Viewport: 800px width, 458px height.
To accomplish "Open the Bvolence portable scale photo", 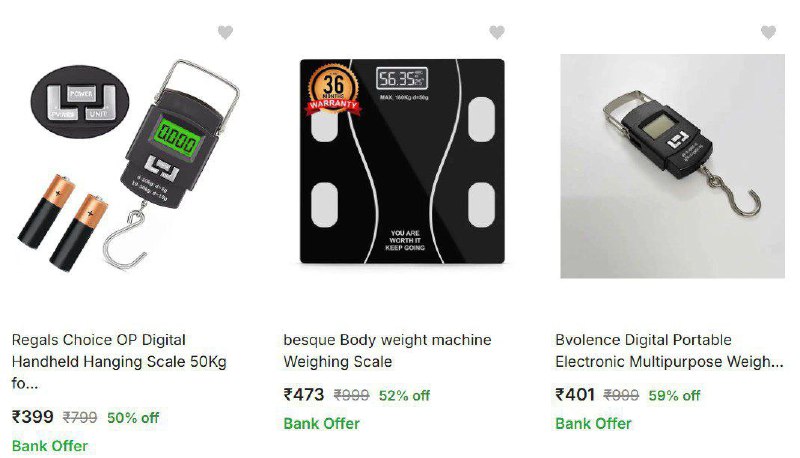I will click(672, 166).
